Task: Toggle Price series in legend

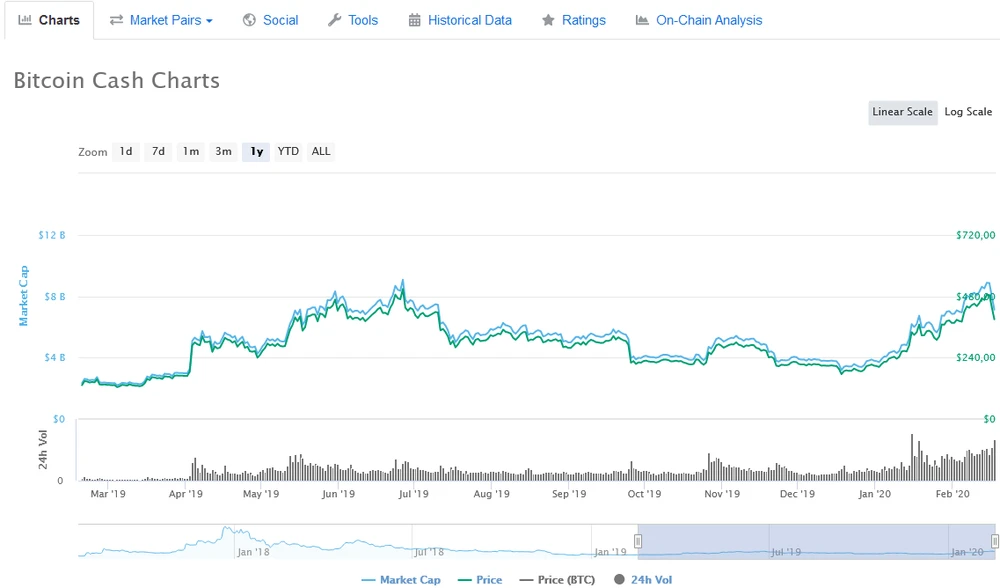Action: pos(480,580)
